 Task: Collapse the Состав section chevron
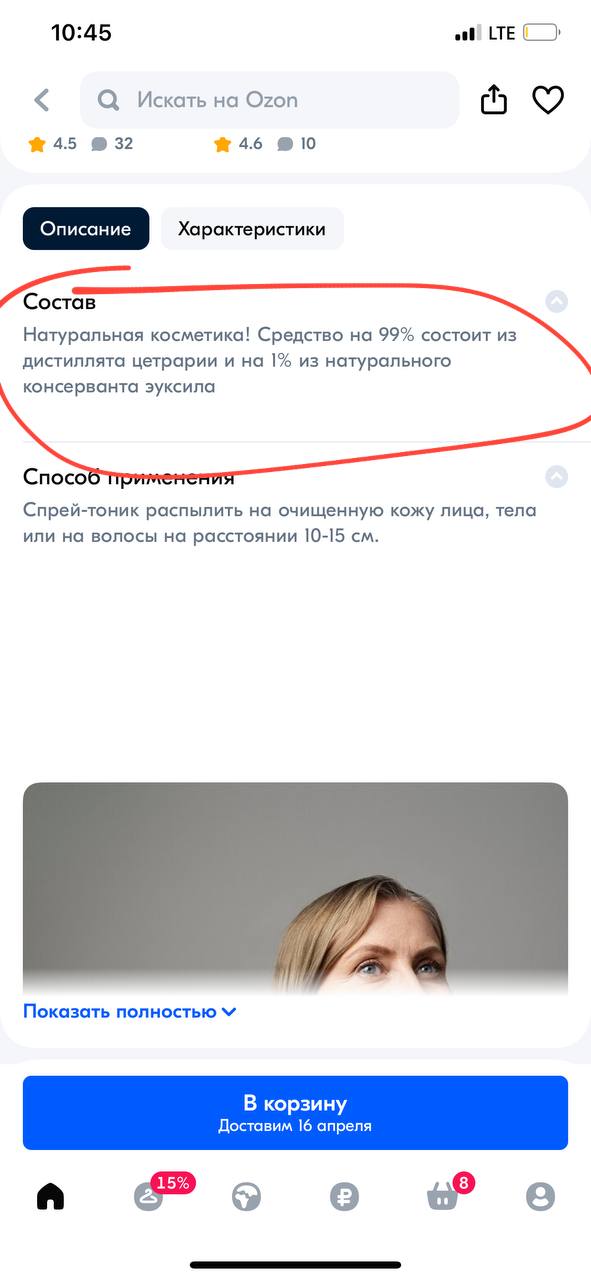point(557,301)
